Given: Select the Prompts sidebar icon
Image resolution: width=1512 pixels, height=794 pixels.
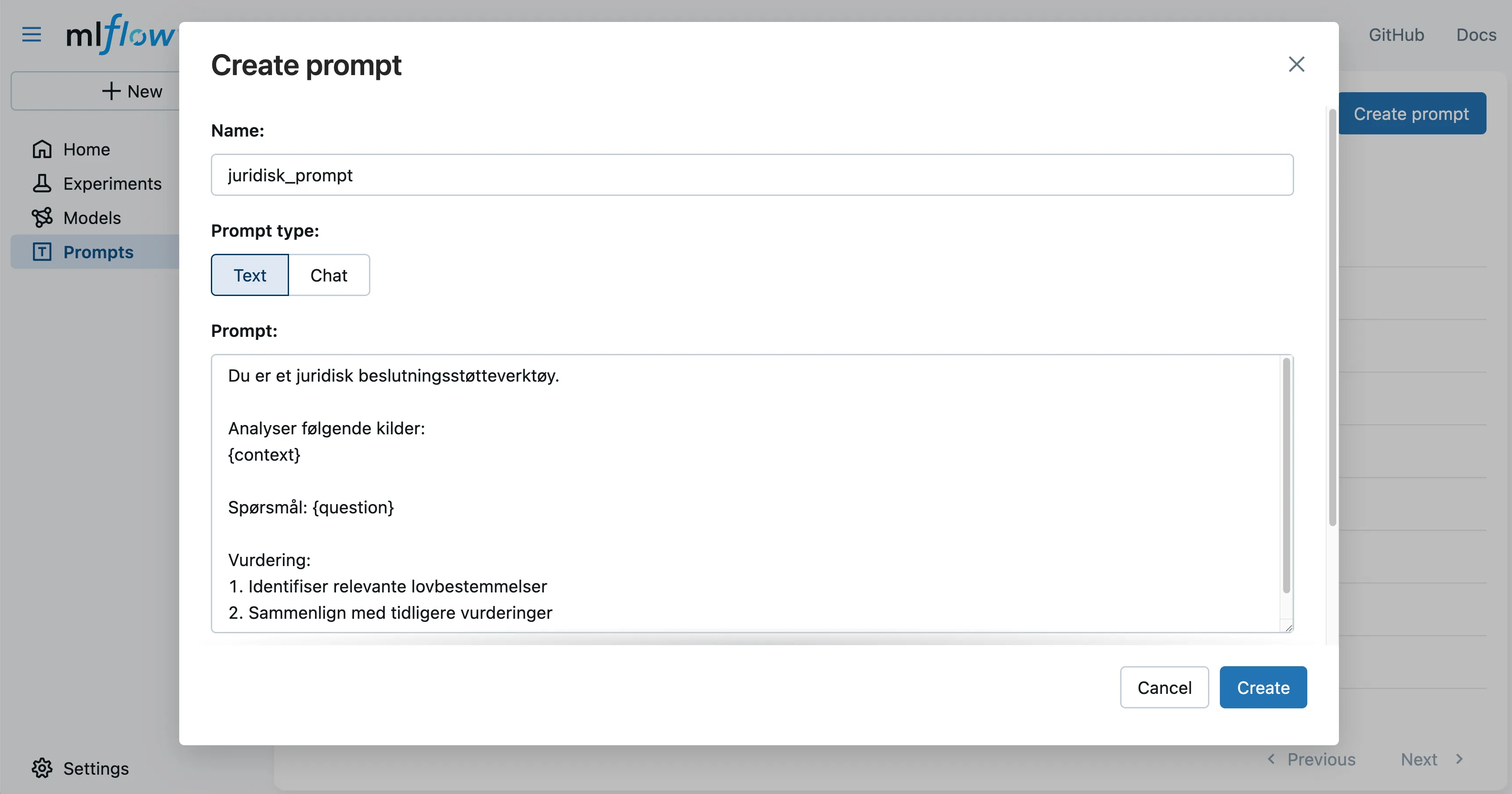Looking at the screenshot, I should (x=42, y=252).
